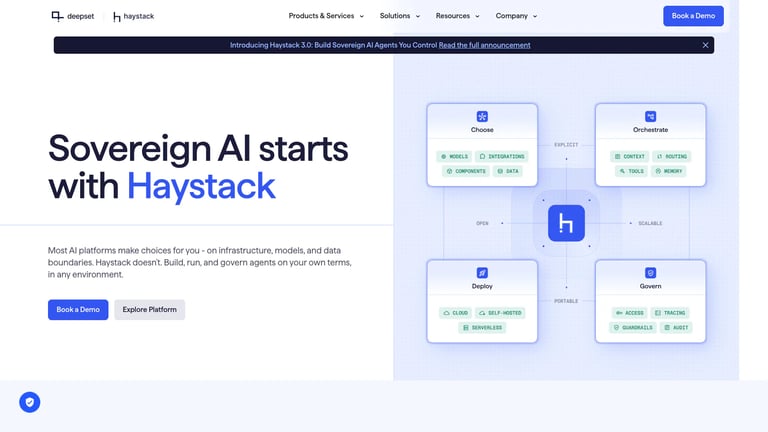Click the EXPLICIT label

(x=566, y=145)
